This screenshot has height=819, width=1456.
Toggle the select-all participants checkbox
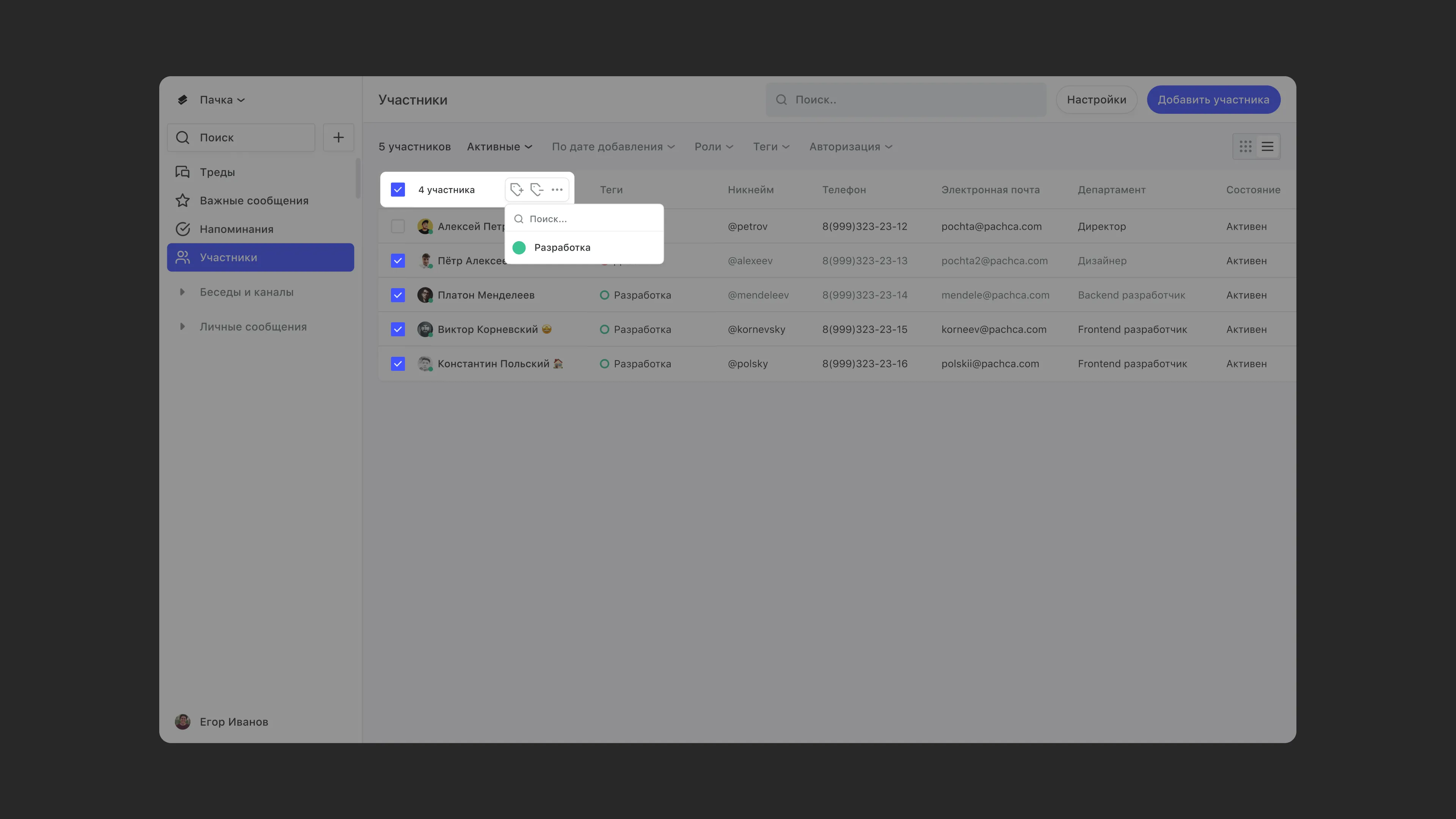pos(398,189)
